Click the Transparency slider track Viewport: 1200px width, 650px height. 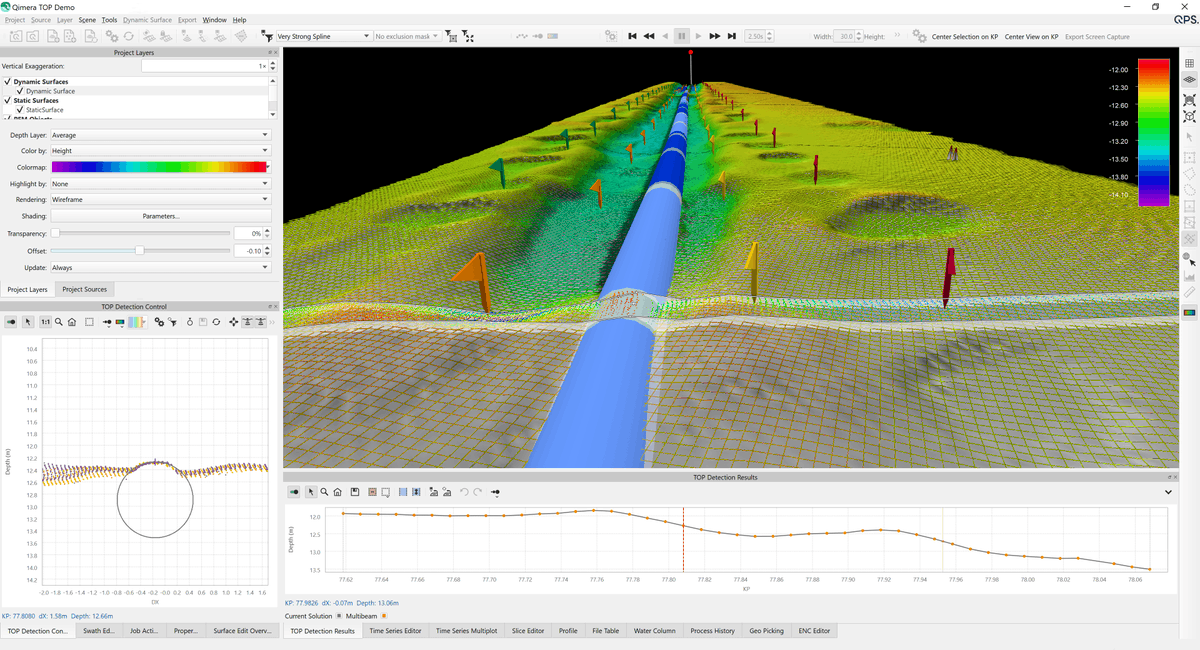coord(140,233)
